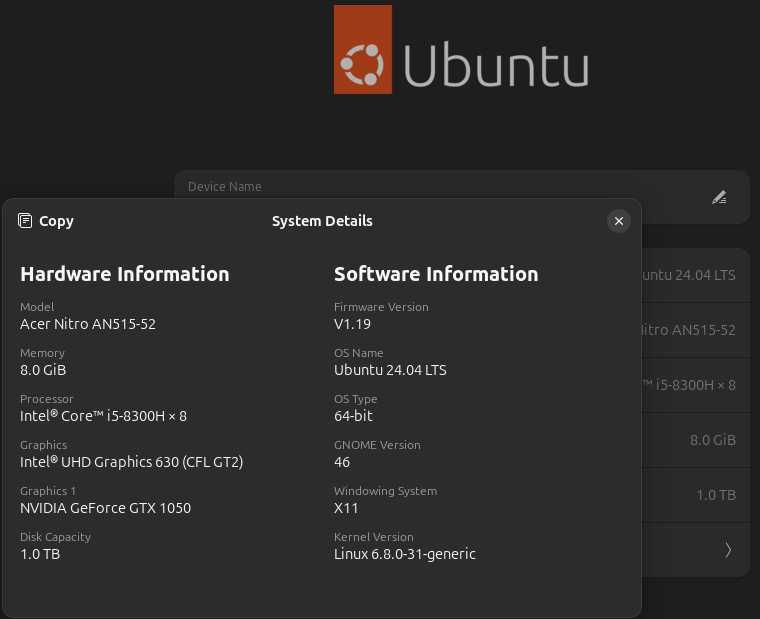
Task: Click the System Details dialog title
Action: coord(322,221)
